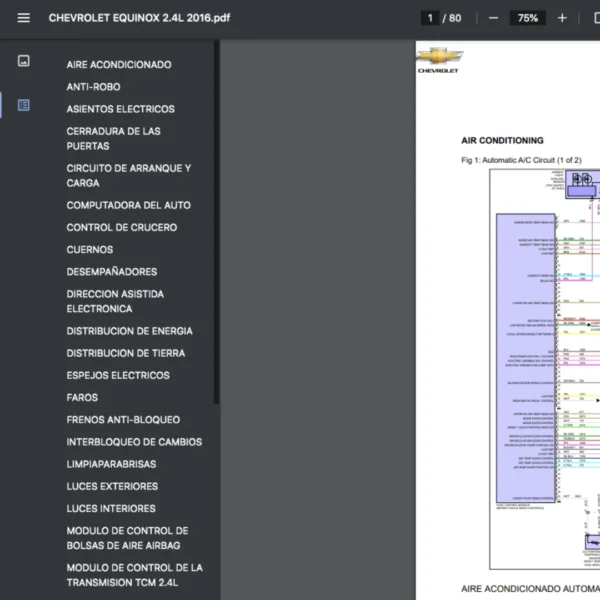Go to the LIMPIAPARABRISAS bookmark
This screenshot has height=600, width=600.
pyautogui.click(x=111, y=464)
